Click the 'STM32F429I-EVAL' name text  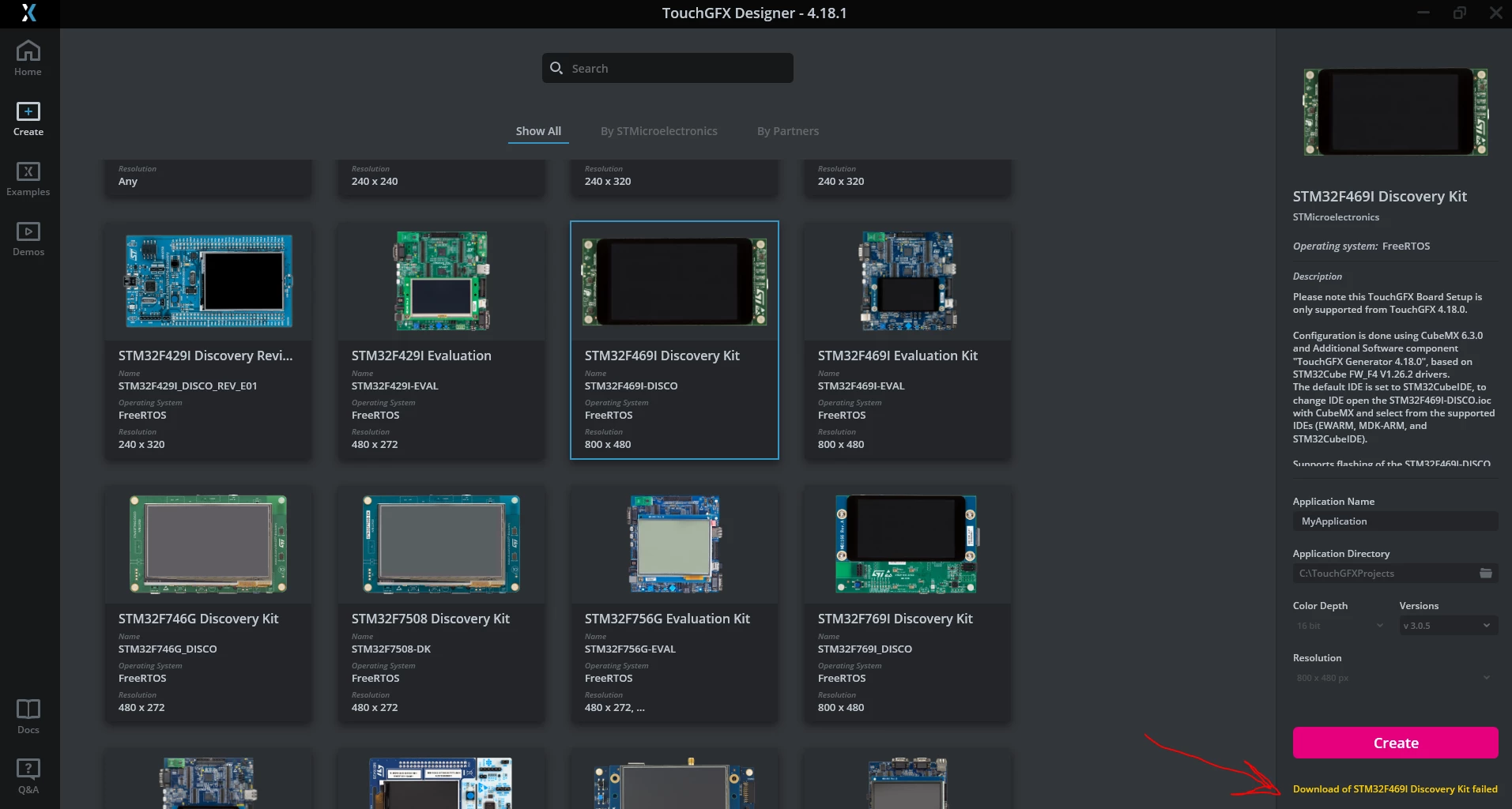395,386
